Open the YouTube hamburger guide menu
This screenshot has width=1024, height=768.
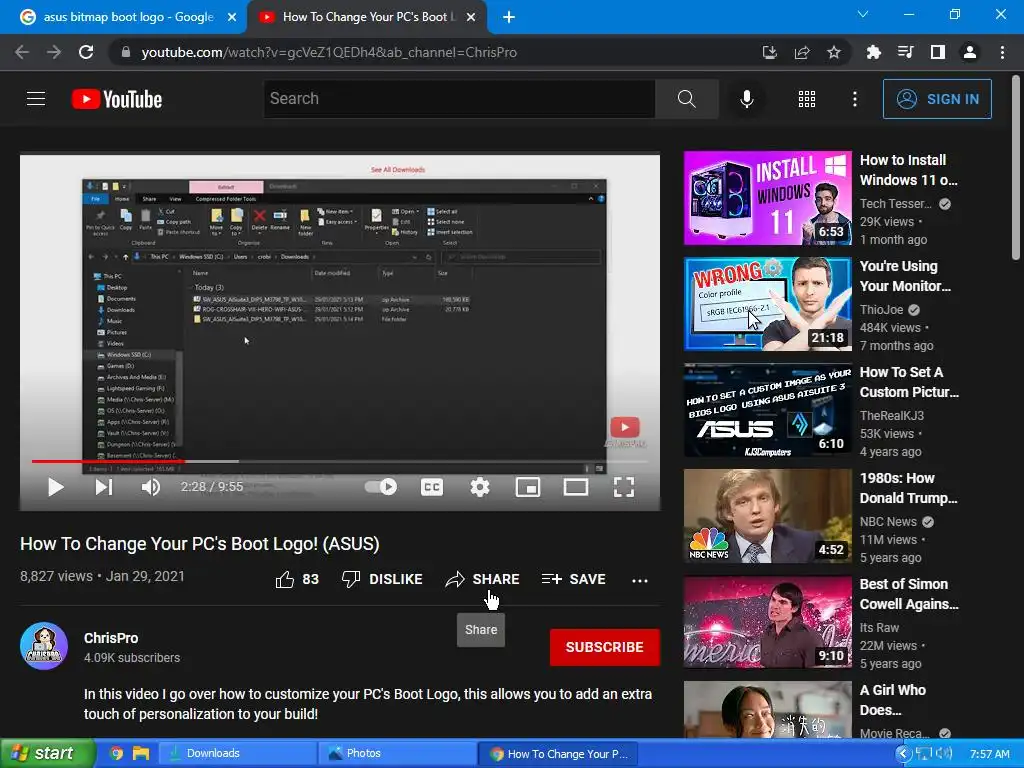[x=36, y=99]
